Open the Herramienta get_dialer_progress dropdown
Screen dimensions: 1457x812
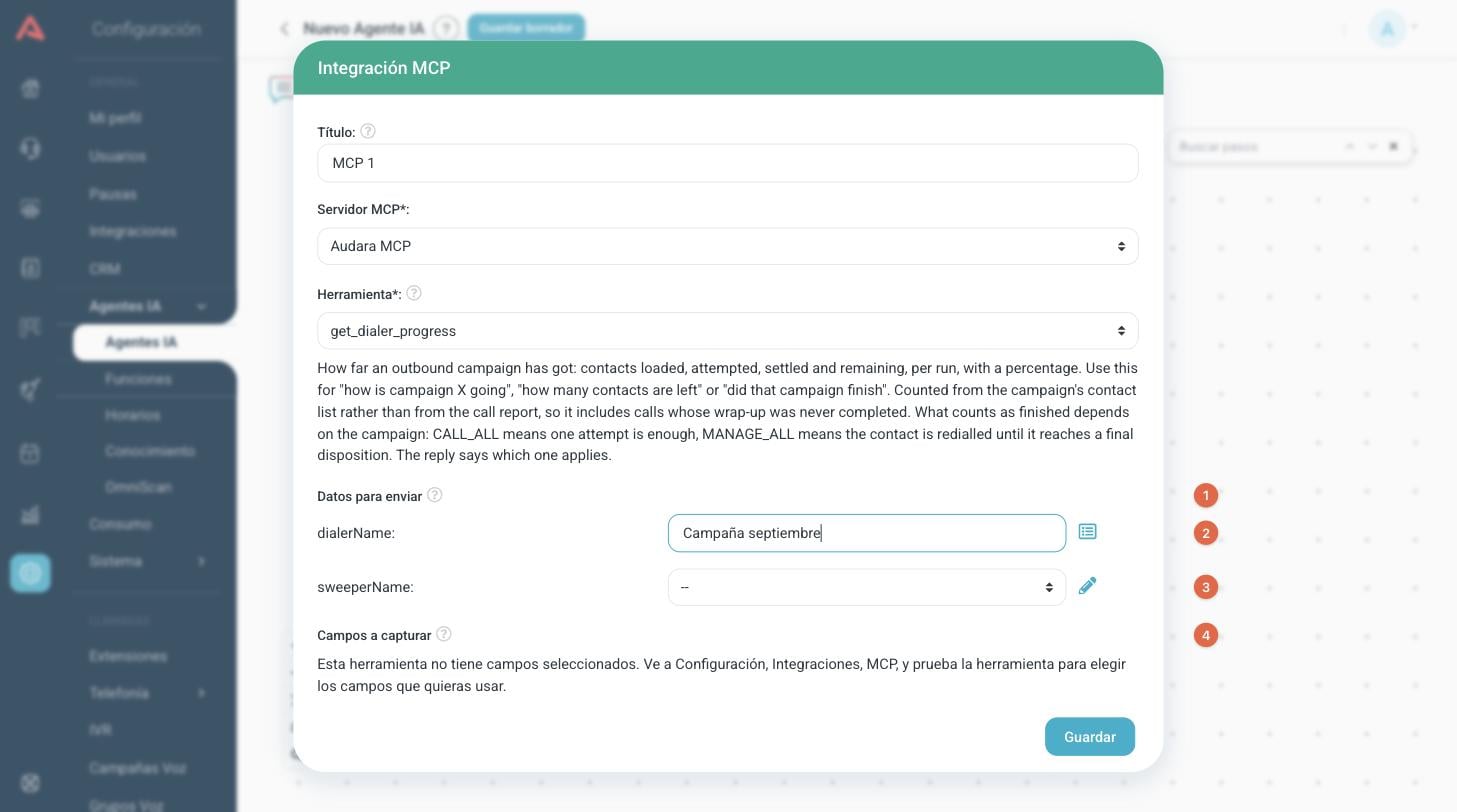(x=727, y=331)
